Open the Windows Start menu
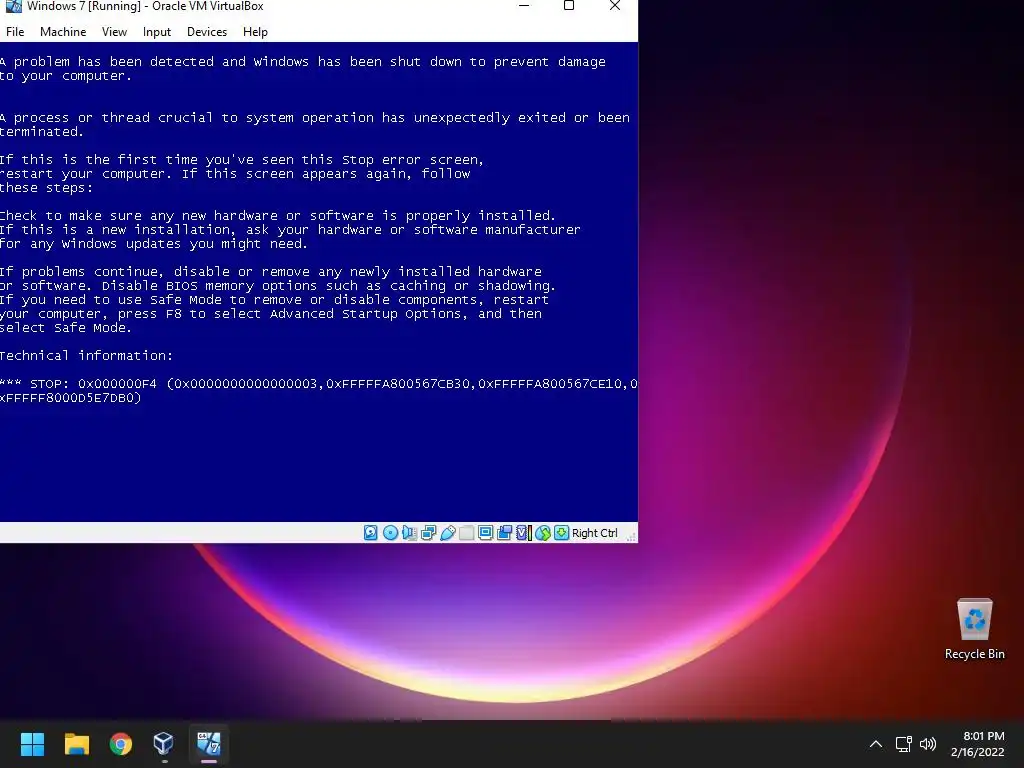The height and width of the screenshot is (768, 1024). [32, 743]
